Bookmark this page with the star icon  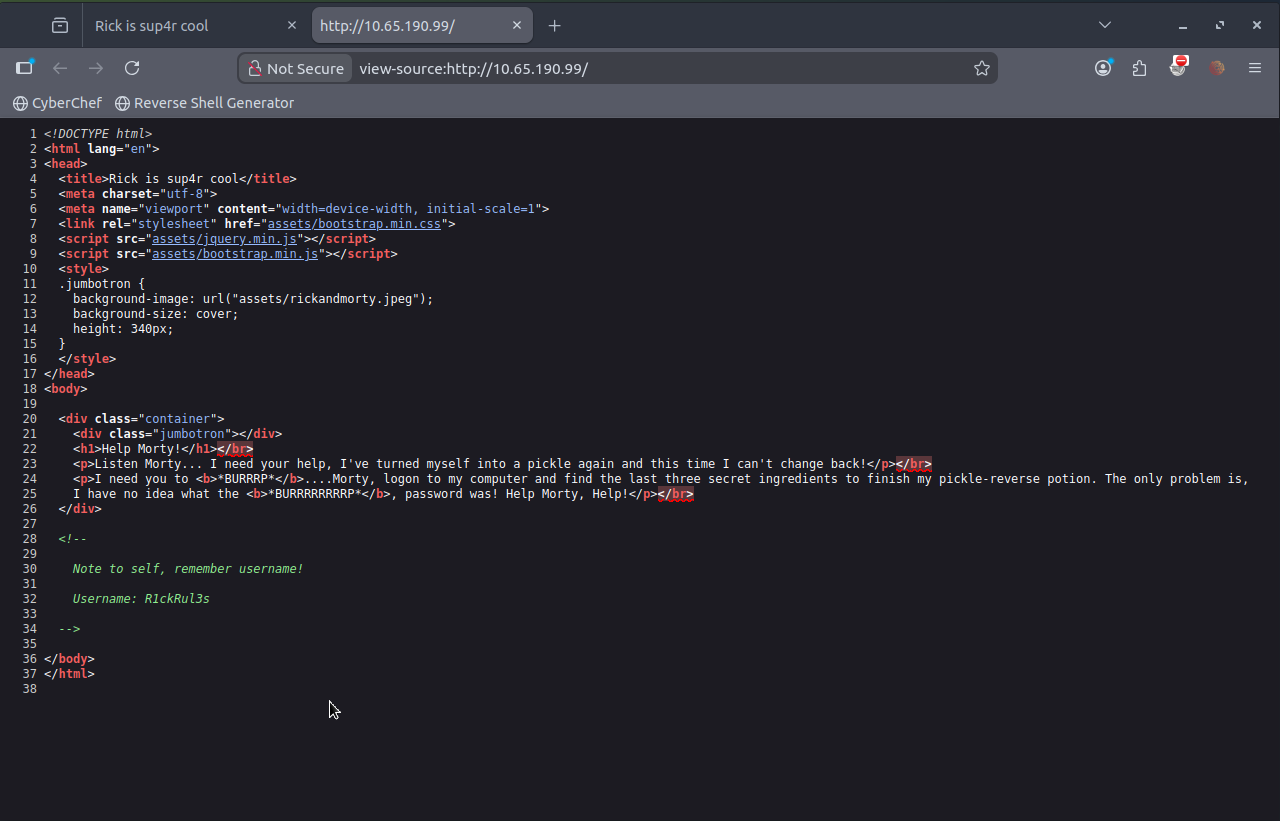(x=981, y=68)
